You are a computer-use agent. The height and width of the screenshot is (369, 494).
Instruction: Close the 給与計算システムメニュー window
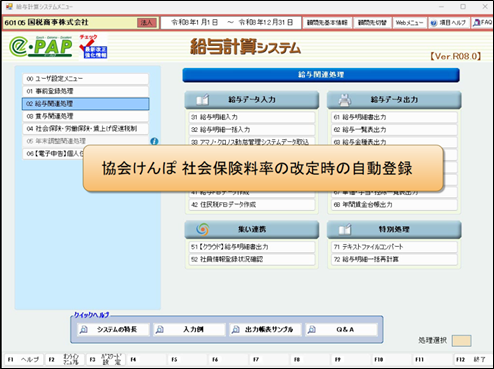pyautogui.click(x=485, y=6)
